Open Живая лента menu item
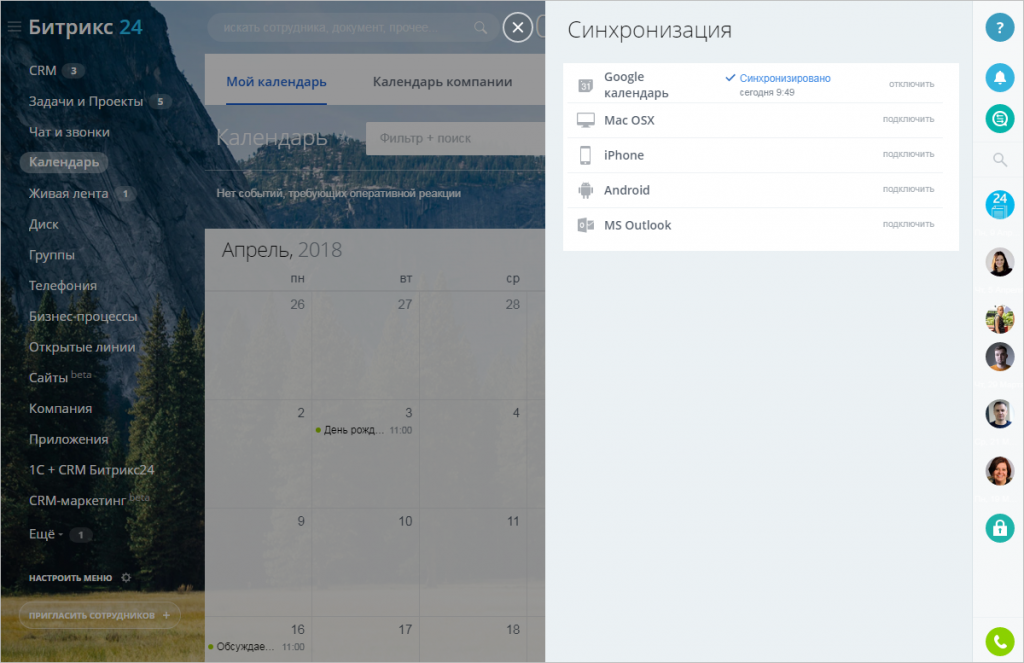The width and height of the screenshot is (1024, 663). point(69,193)
